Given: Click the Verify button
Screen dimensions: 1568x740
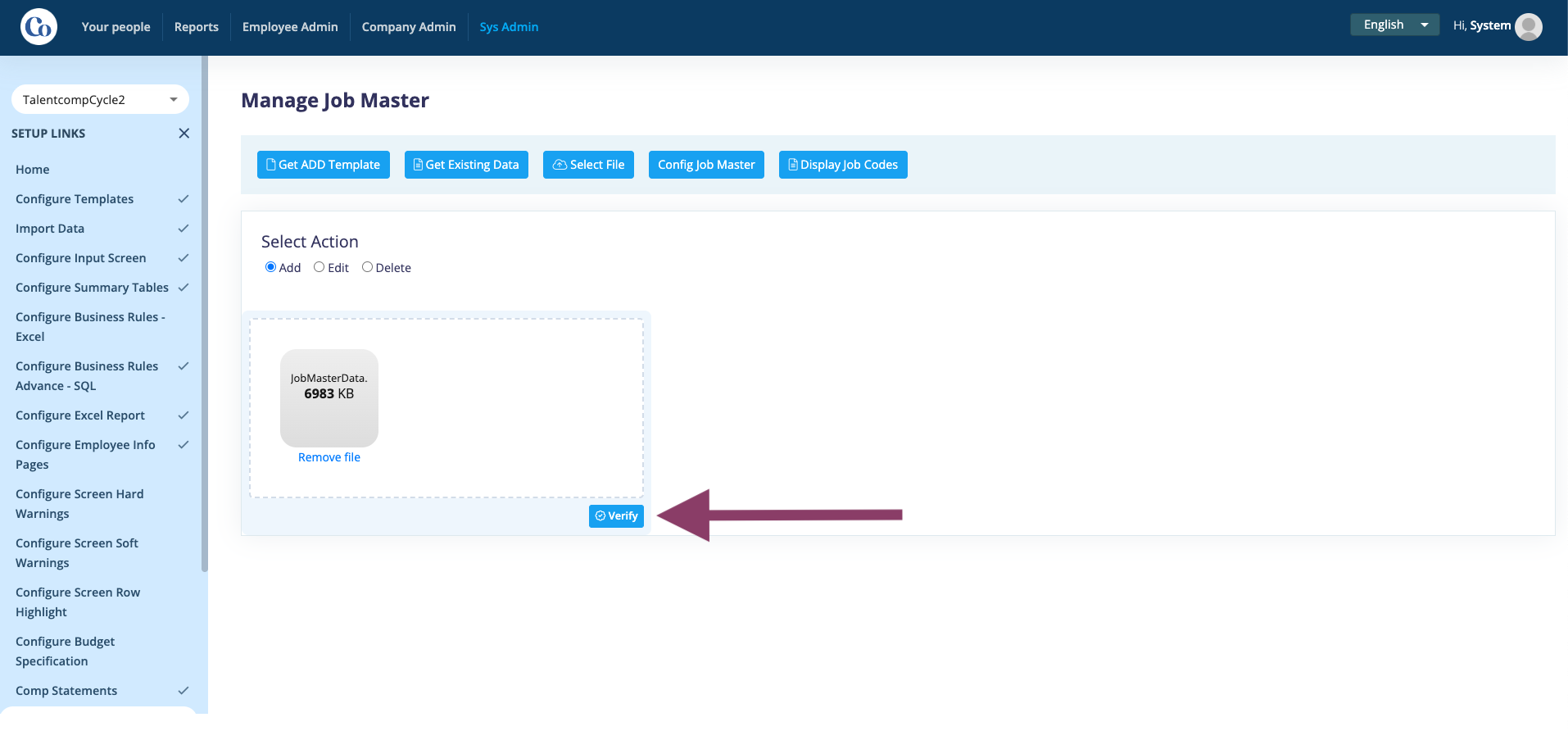Looking at the screenshot, I should tap(616, 516).
